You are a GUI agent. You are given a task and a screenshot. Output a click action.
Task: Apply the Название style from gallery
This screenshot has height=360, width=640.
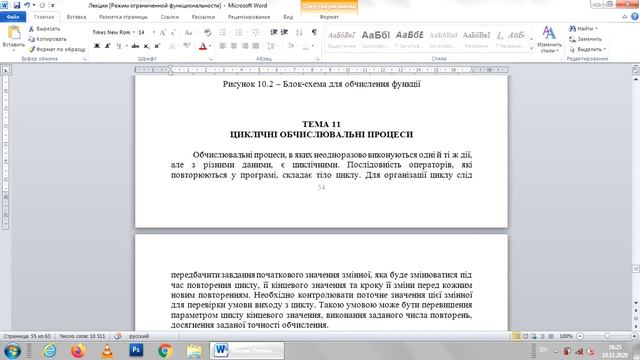pos(476,39)
